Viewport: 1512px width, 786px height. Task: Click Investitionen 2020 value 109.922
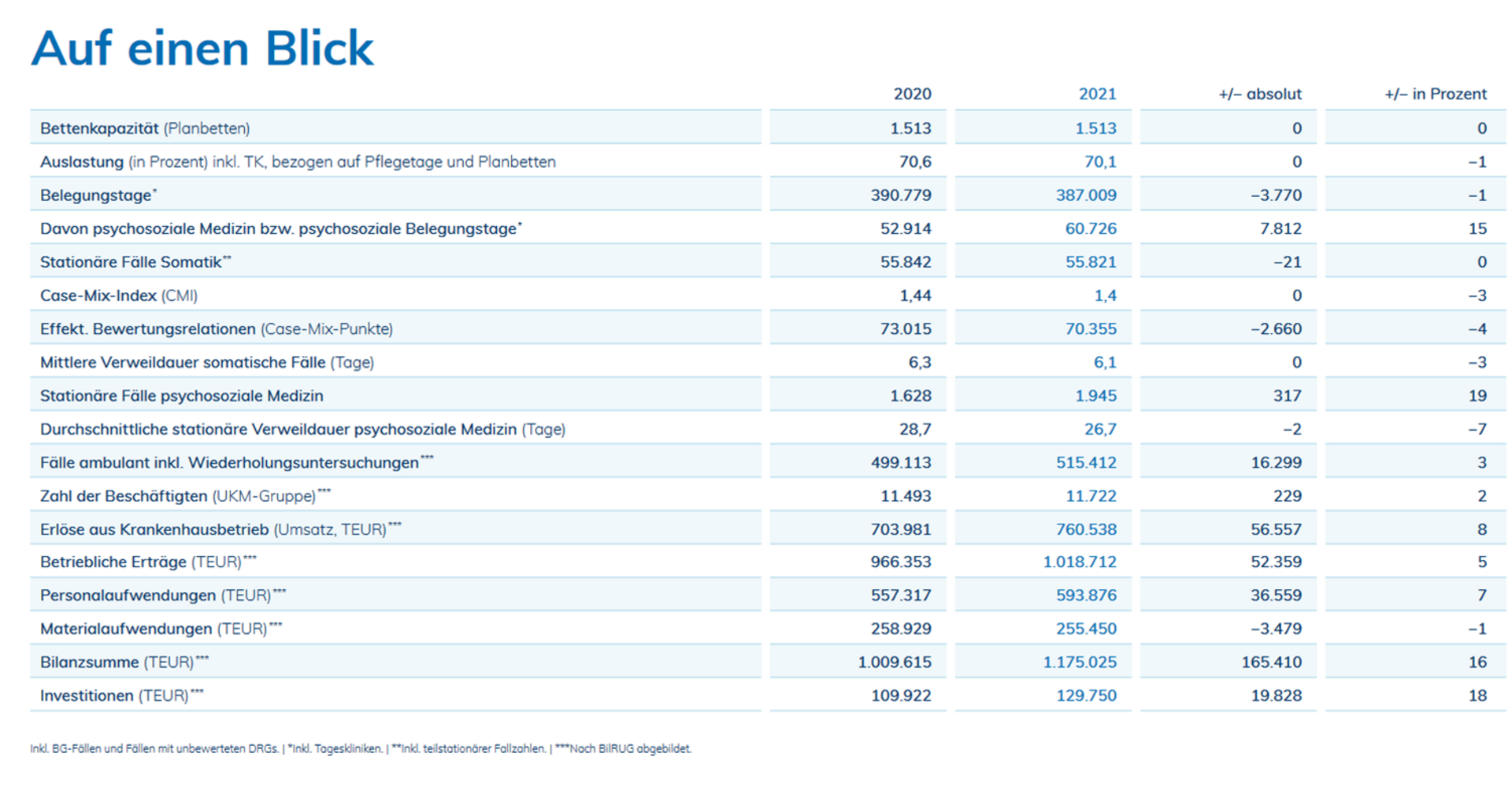[901, 695]
